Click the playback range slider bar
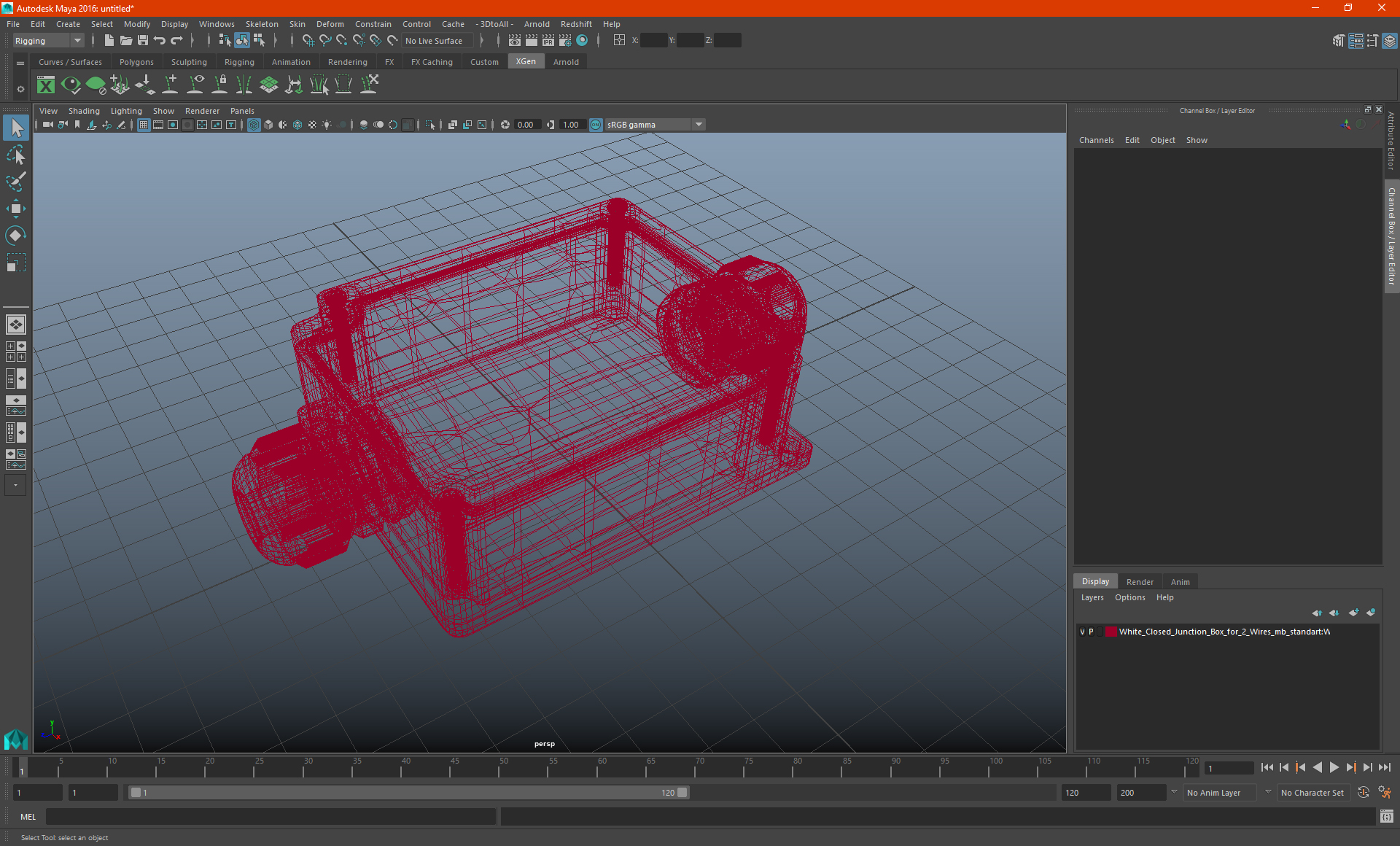Screen dimensions: 1400x846 pos(408,793)
